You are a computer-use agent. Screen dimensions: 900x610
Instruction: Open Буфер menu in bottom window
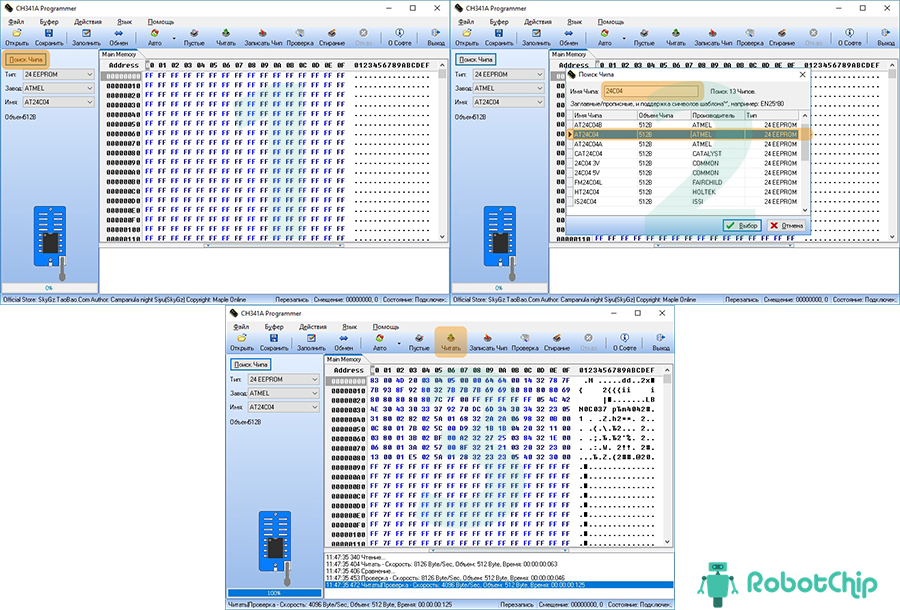(x=273, y=327)
